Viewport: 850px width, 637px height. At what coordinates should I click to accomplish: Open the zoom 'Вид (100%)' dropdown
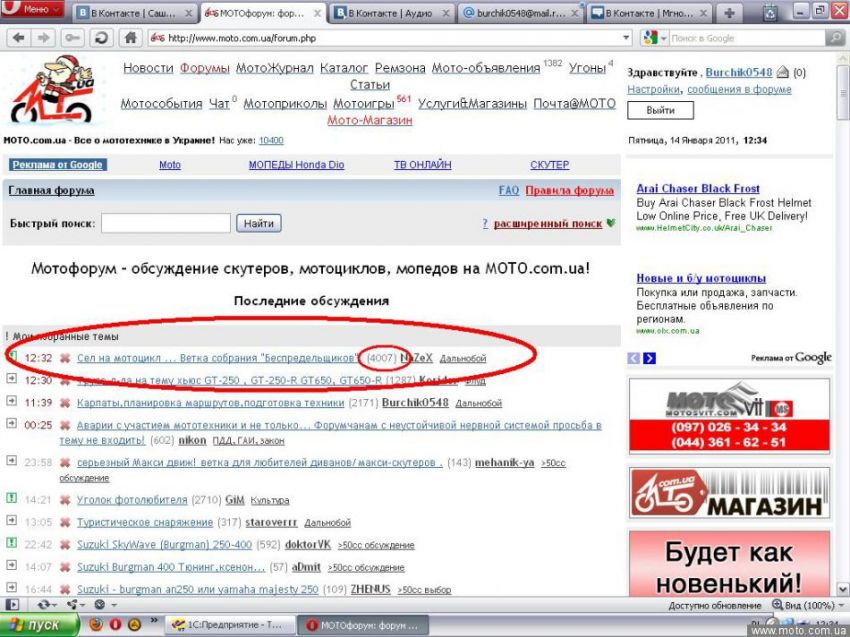click(x=809, y=605)
